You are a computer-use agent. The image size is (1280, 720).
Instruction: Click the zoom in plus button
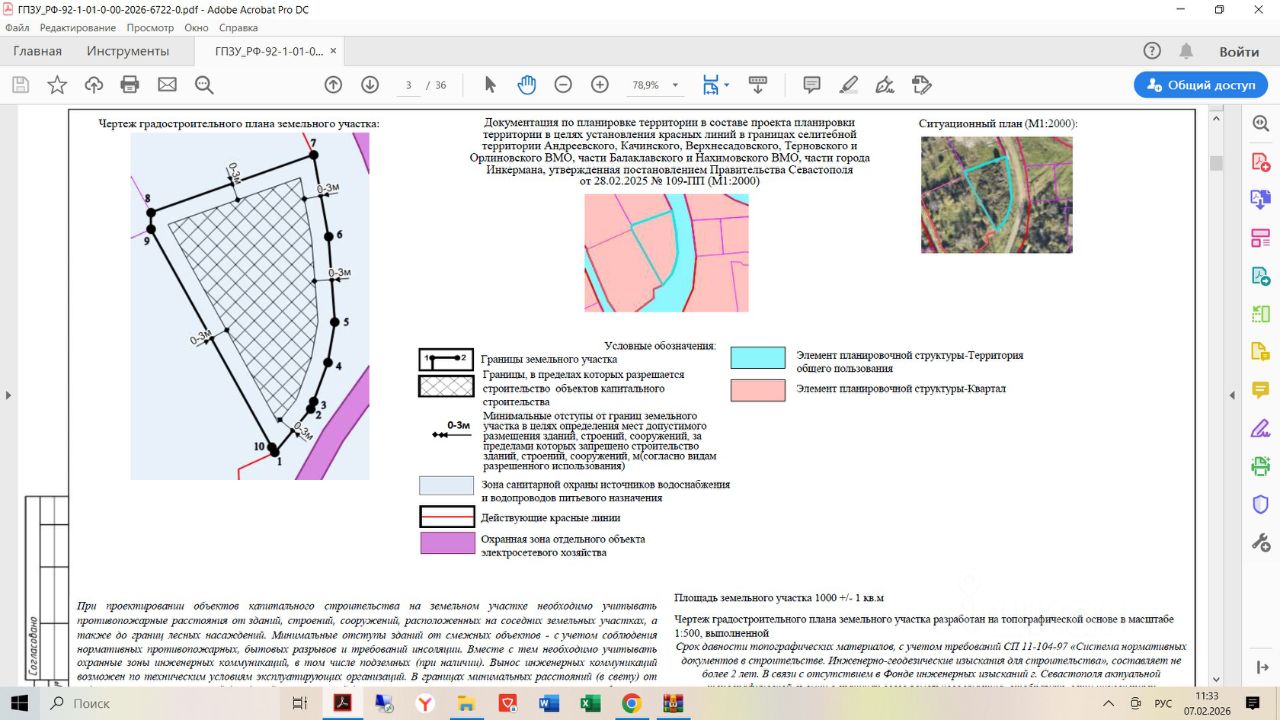click(x=600, y=85)
